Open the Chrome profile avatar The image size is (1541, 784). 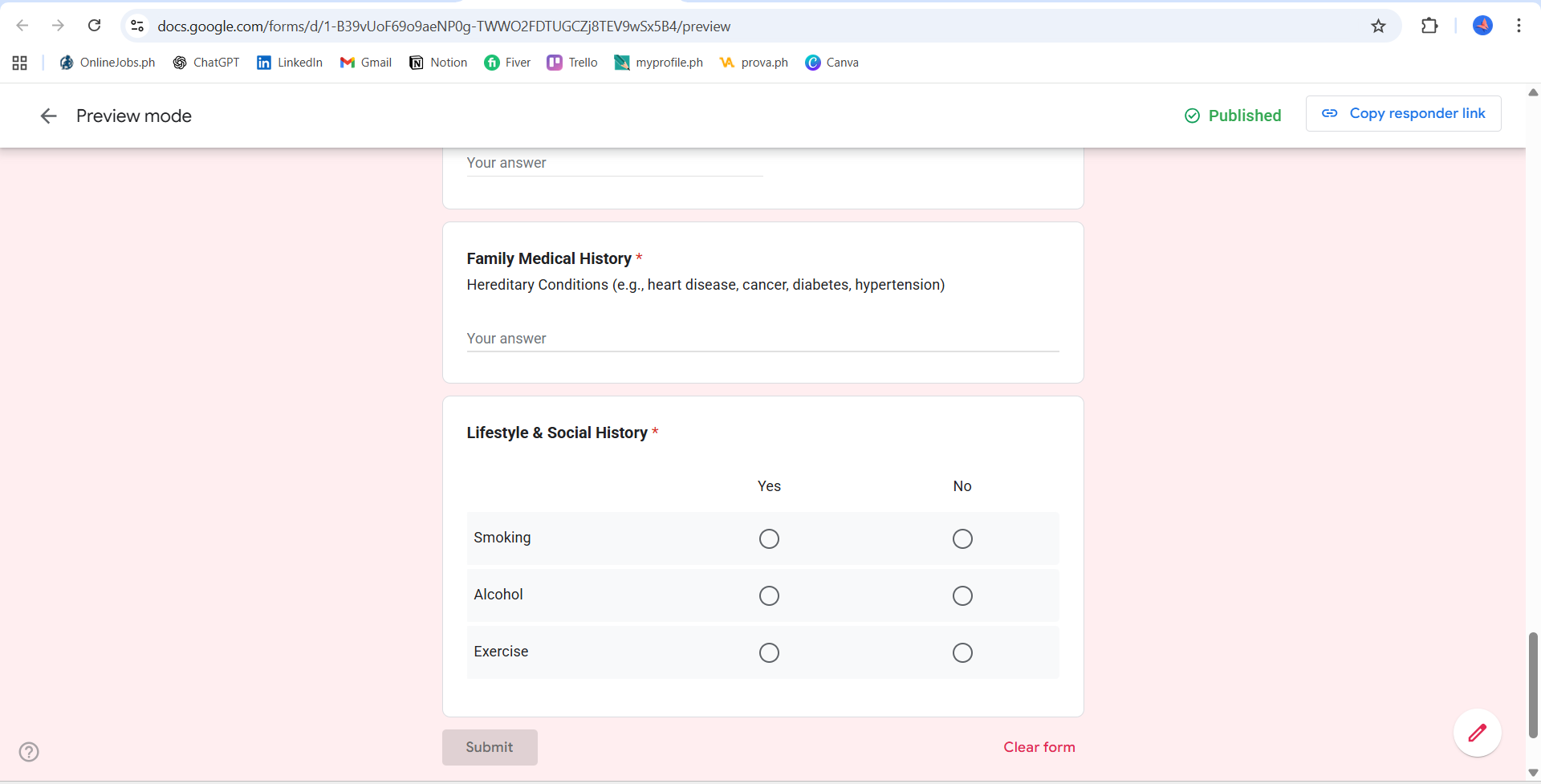point(1482,26)
